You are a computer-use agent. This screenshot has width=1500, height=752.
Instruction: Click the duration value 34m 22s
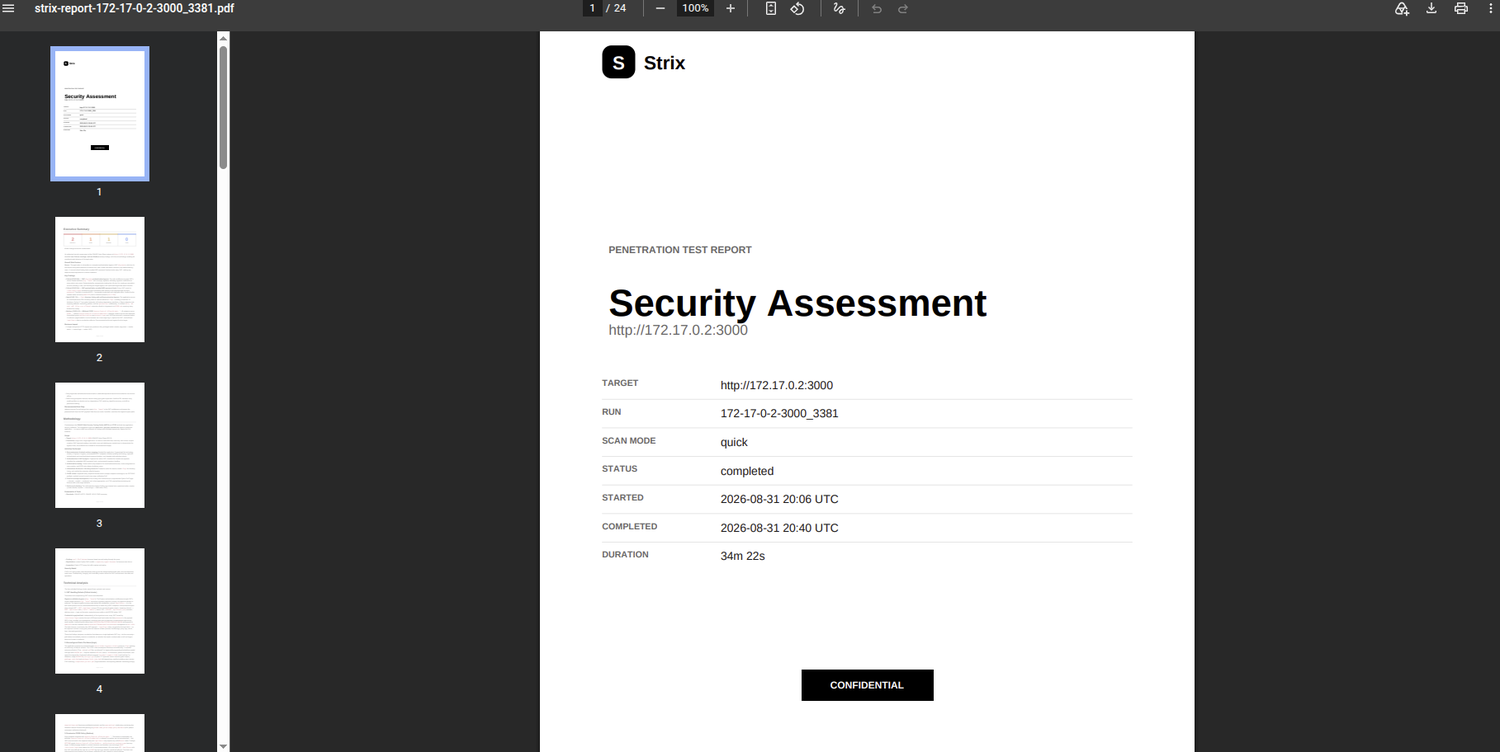pyautogui.click(x=743, y=556)
